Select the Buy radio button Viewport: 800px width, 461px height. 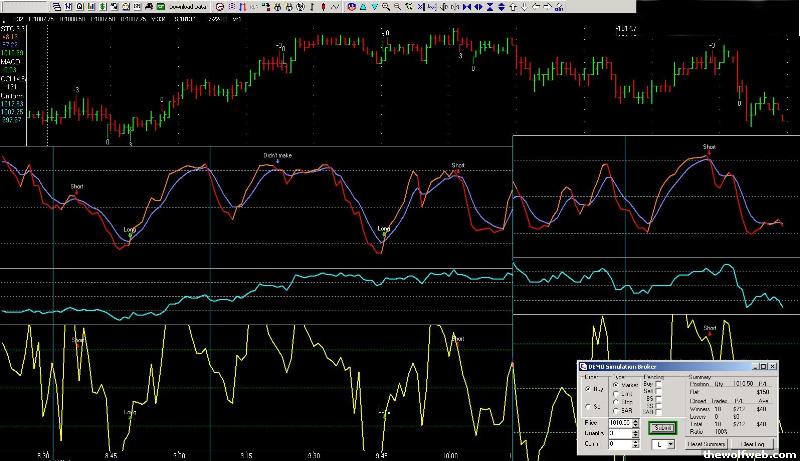[589, 389]
